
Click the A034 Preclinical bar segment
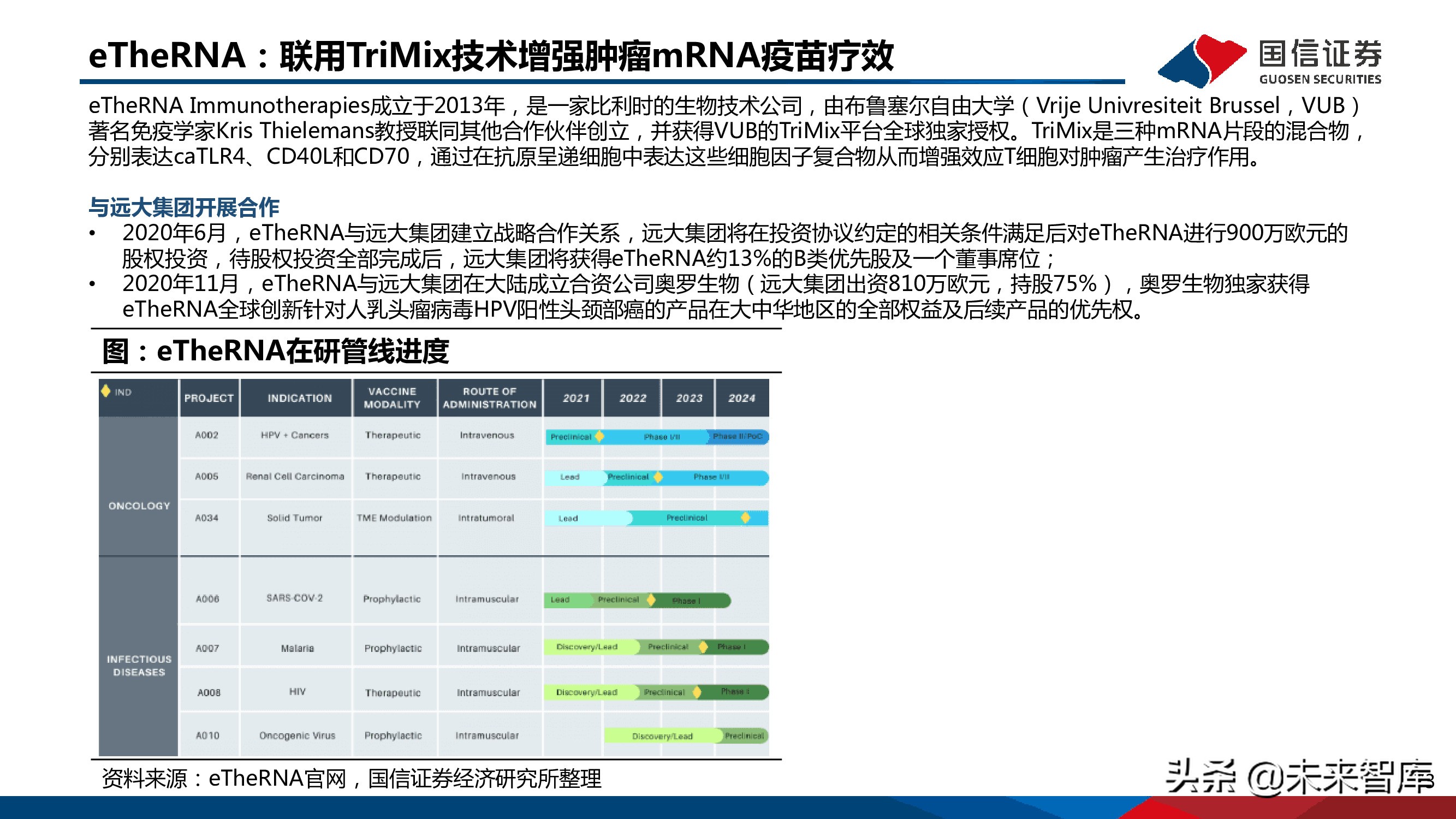coord(687,518)
